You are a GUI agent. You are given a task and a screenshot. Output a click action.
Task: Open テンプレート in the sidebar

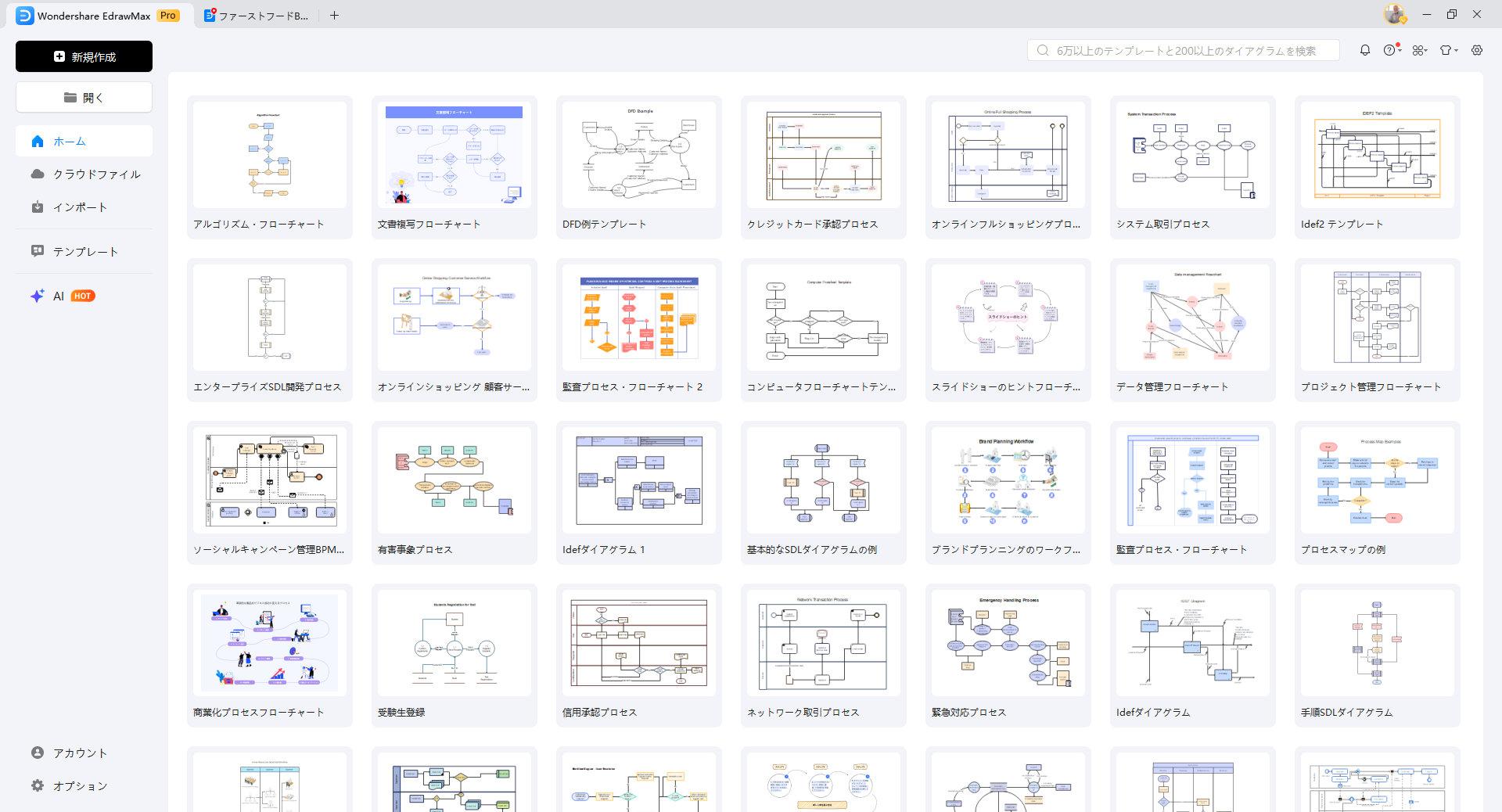(x=84, y=252)
